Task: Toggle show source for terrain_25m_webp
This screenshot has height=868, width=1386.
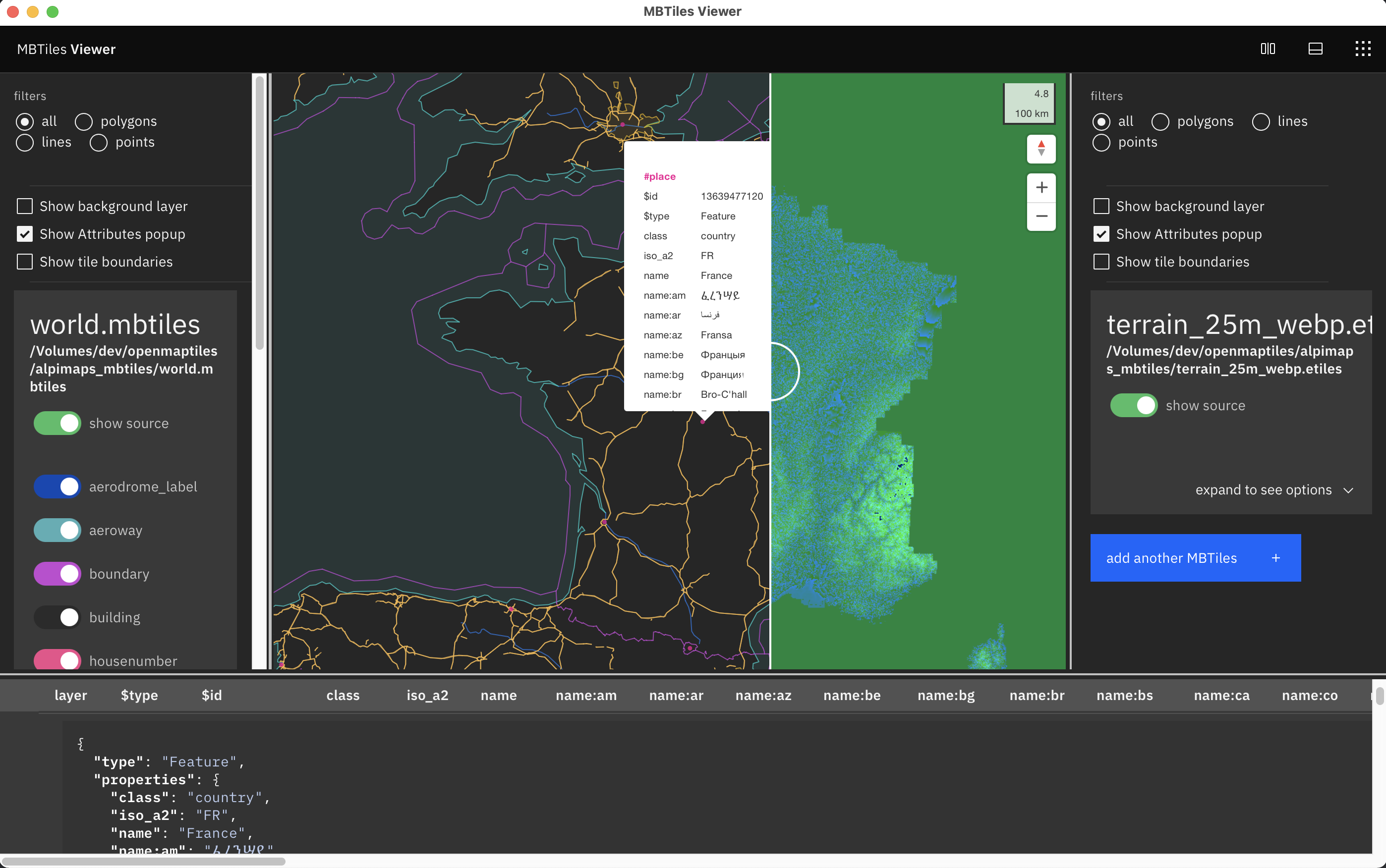Action: click(1133, 405)
